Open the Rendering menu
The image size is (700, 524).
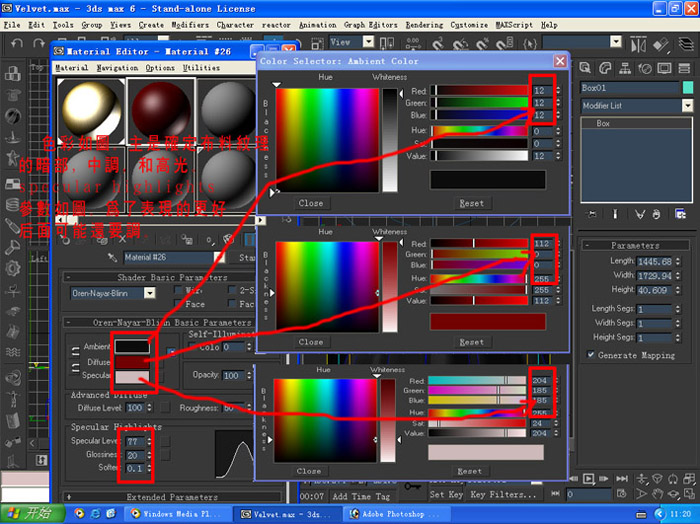pyautogui.click(x=424, y=25)
